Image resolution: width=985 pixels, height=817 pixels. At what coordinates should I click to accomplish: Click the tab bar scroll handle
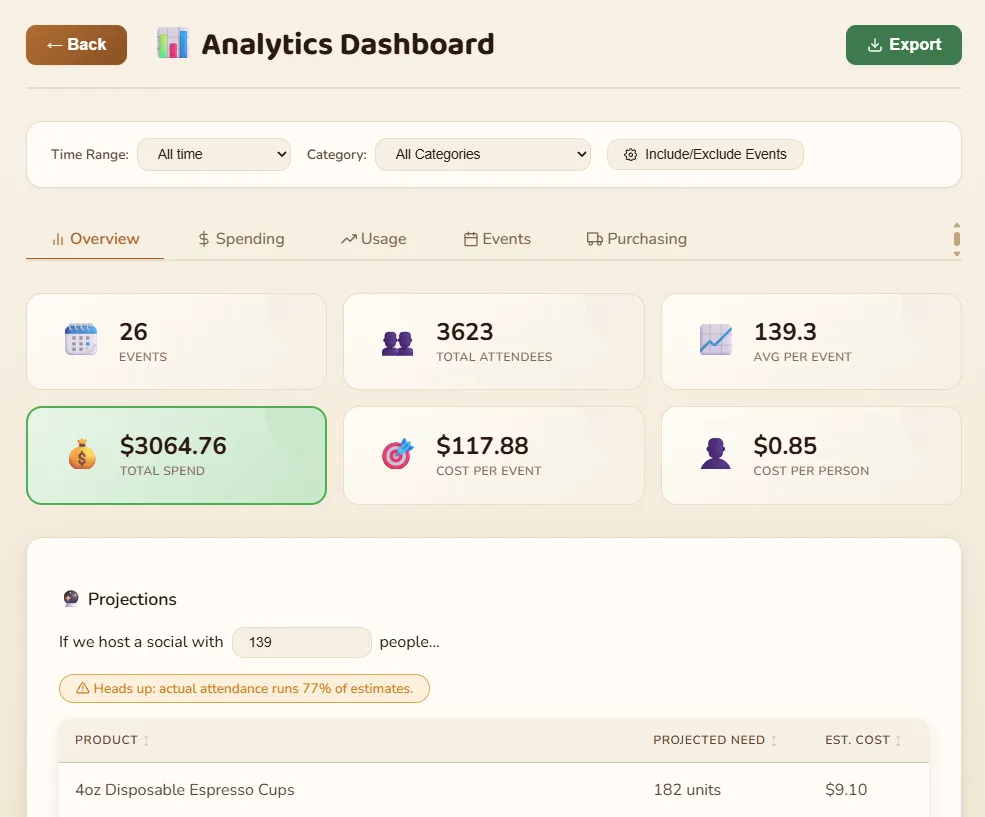coord(957,239)
